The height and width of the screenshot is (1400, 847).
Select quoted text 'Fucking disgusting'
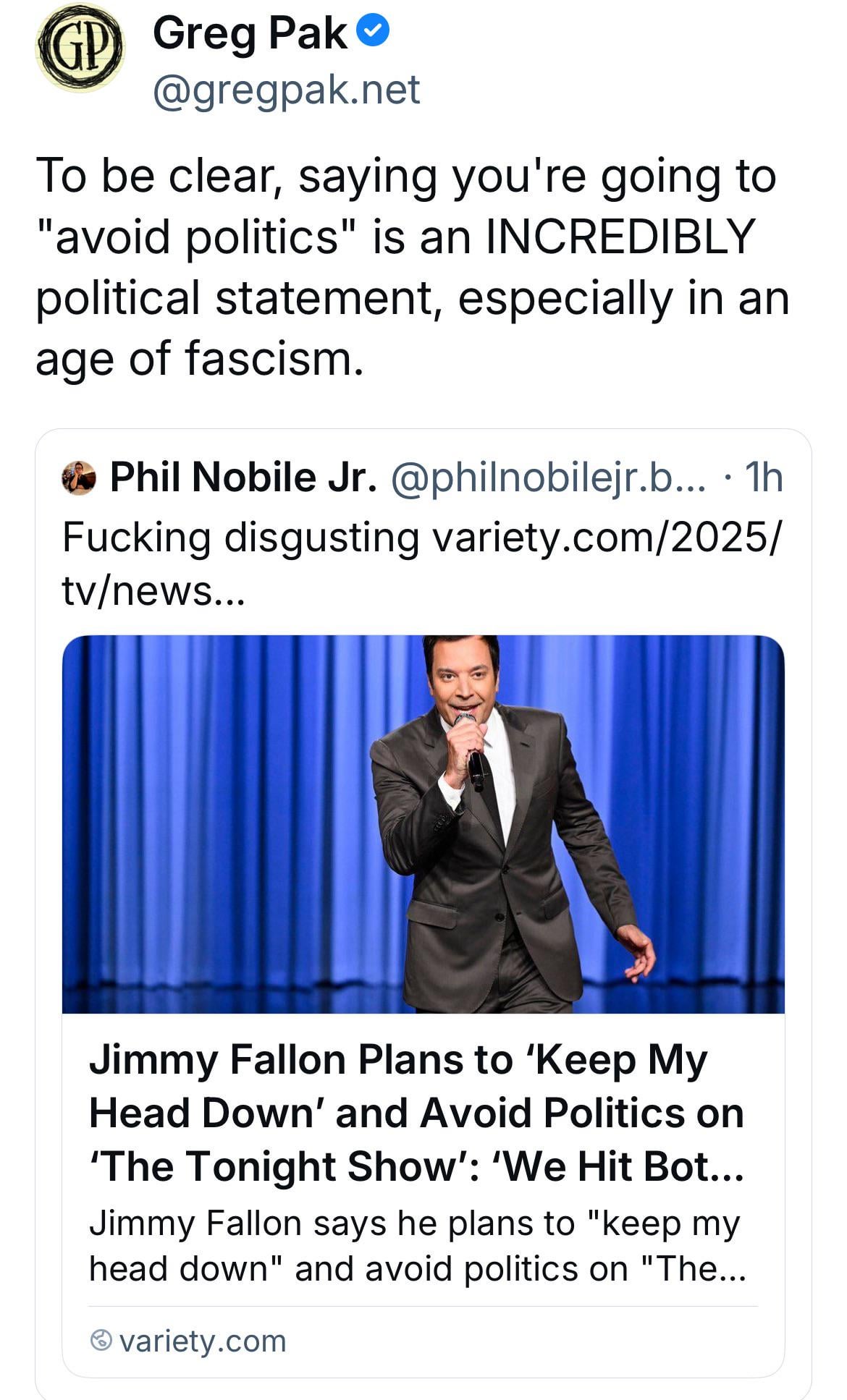pyautogui.click(x=240, y=538)
